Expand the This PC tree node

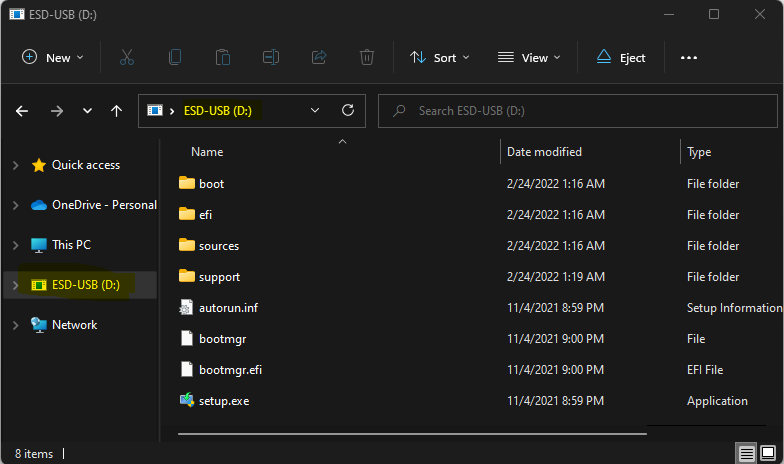(16, 245)
